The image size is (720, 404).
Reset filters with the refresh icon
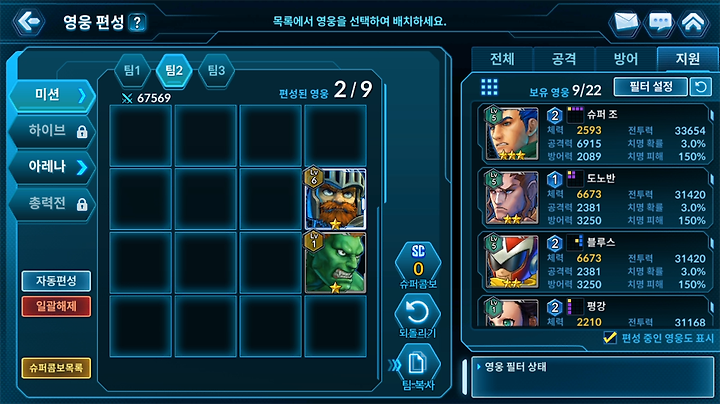pos(701,86)
